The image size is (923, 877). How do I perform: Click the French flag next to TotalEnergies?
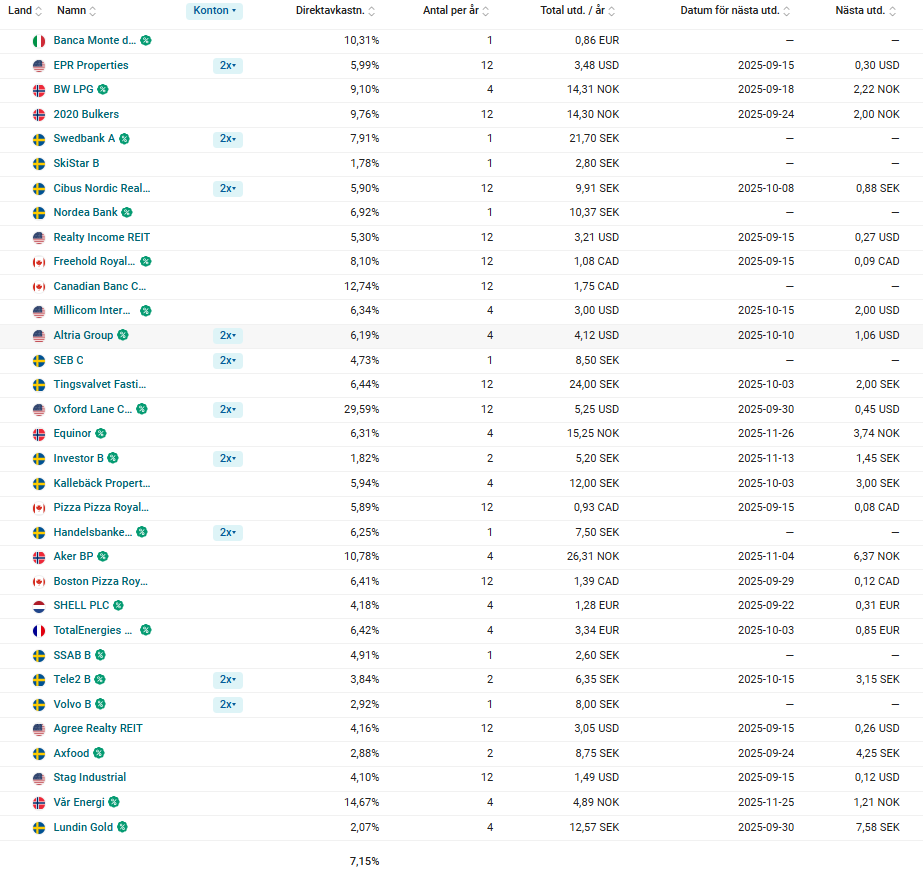pos(39,631)
